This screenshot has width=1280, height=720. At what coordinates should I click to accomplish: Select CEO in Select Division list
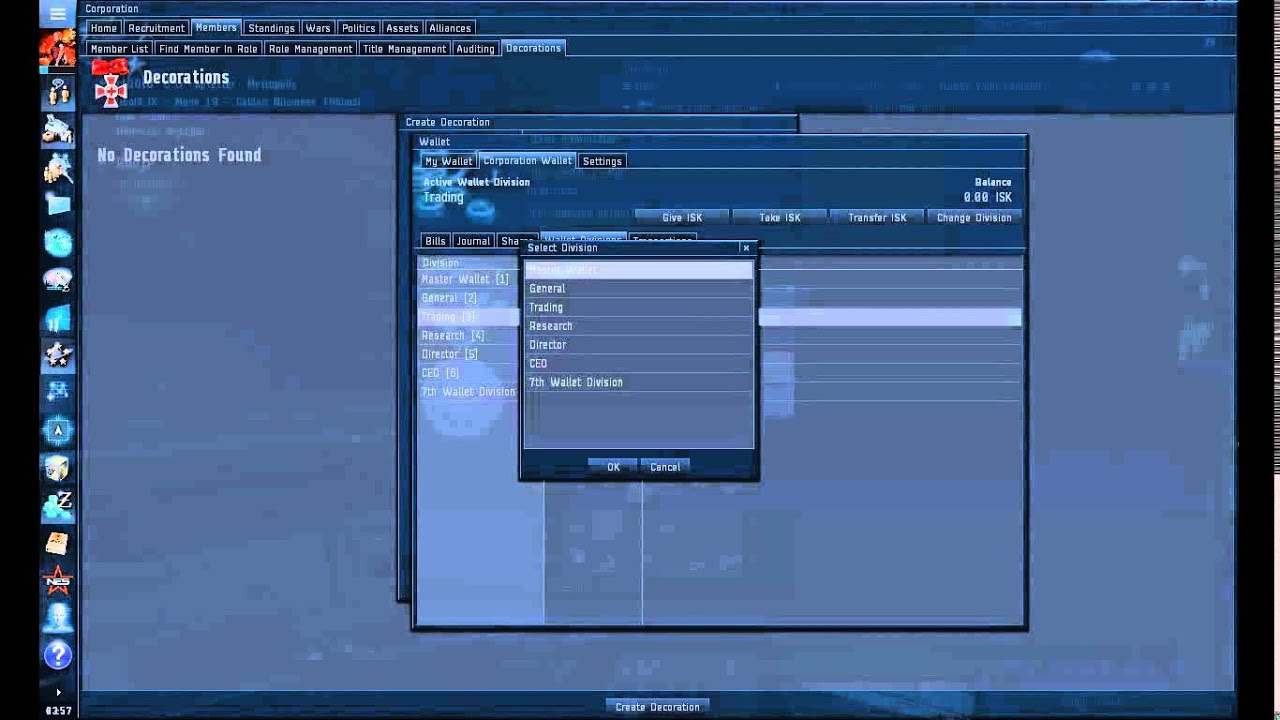[639, 364]
